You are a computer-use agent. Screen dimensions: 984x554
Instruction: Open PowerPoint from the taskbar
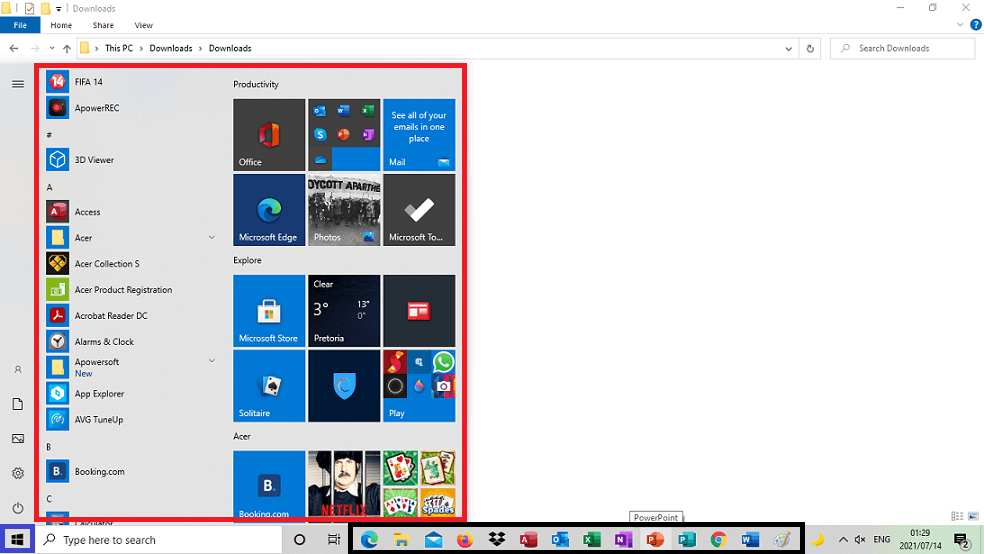[655, 540]
